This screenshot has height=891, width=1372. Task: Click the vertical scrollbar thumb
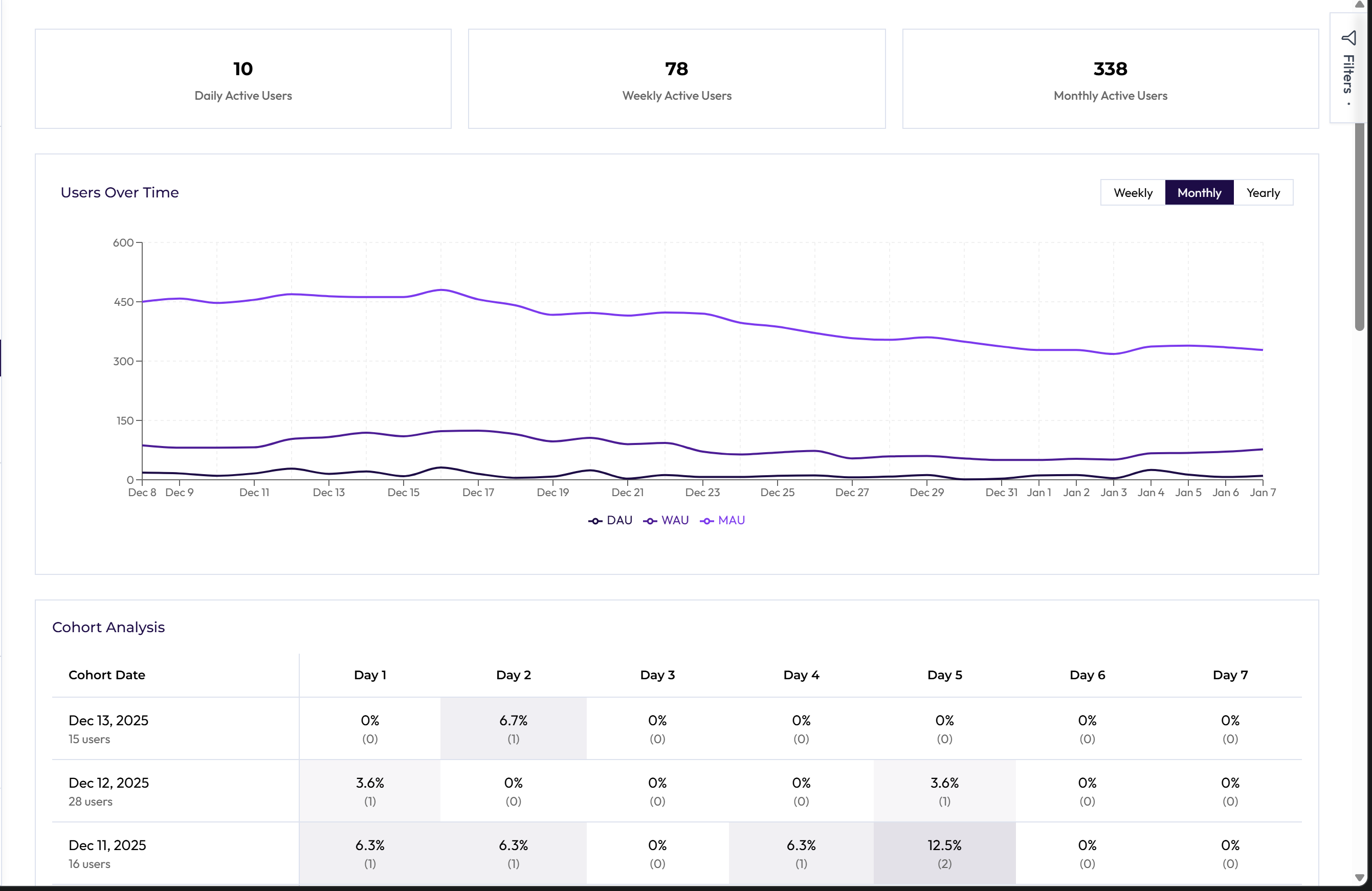click(x=1359, y=225)
